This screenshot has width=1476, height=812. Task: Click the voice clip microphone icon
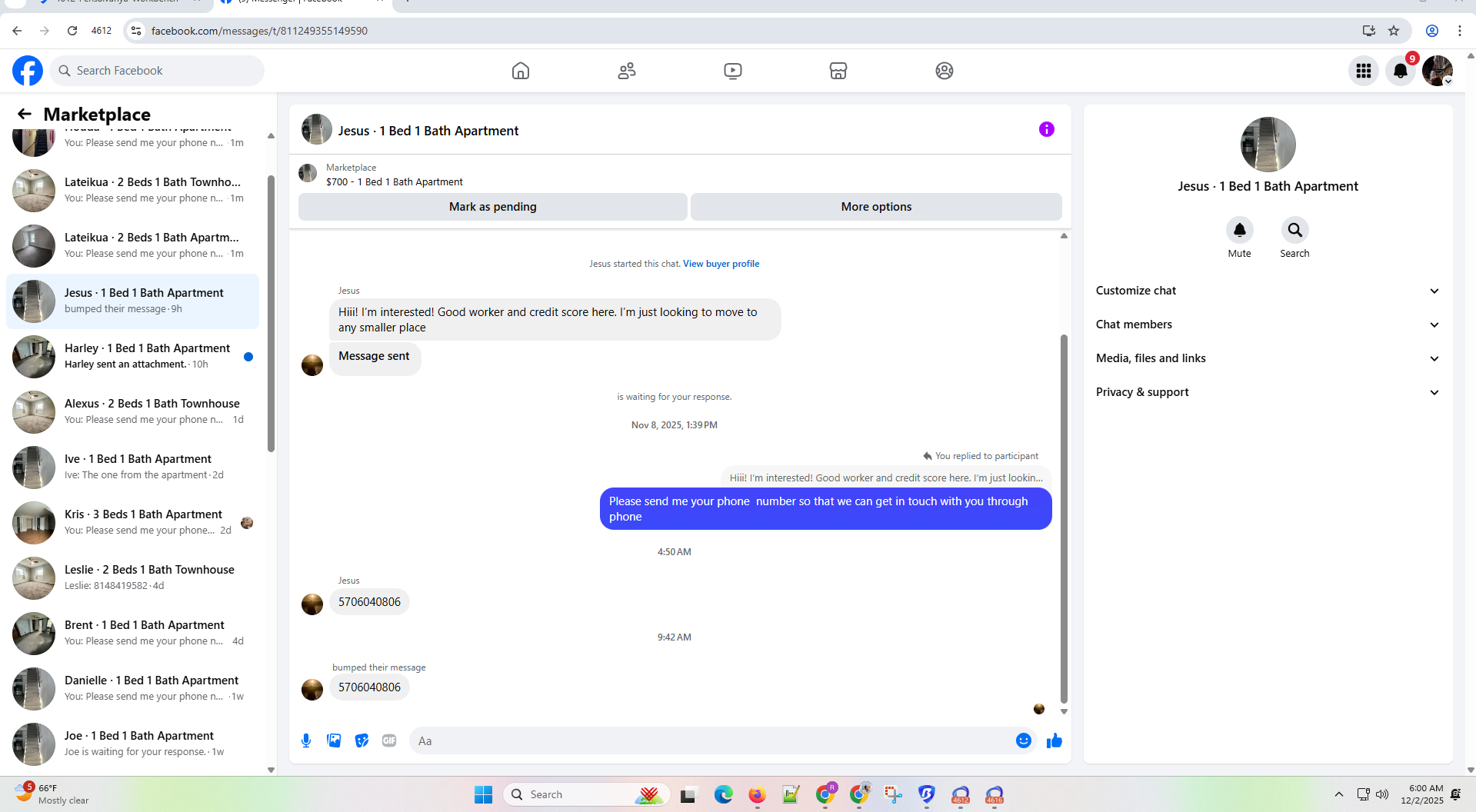coord(306,740)
